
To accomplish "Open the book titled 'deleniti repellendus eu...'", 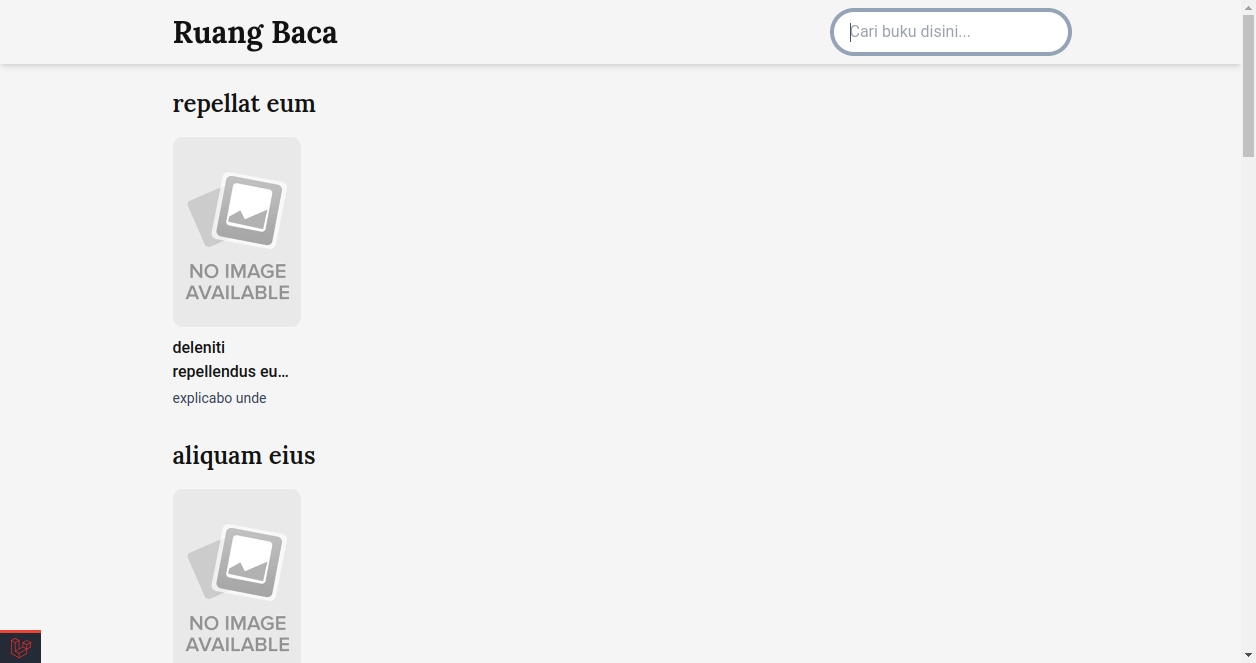I will [x=231, y=360].
